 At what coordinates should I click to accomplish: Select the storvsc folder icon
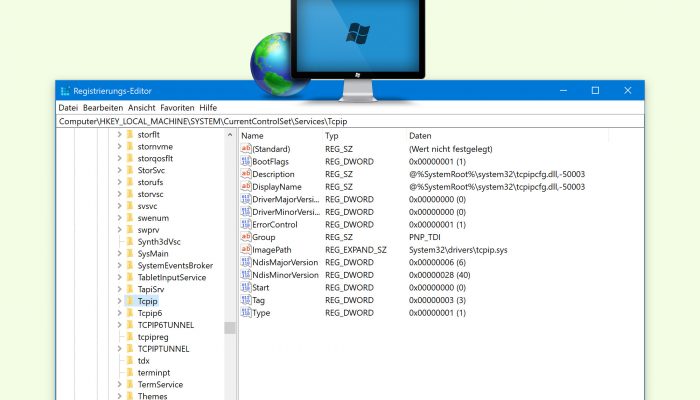[x=130, y=194]
